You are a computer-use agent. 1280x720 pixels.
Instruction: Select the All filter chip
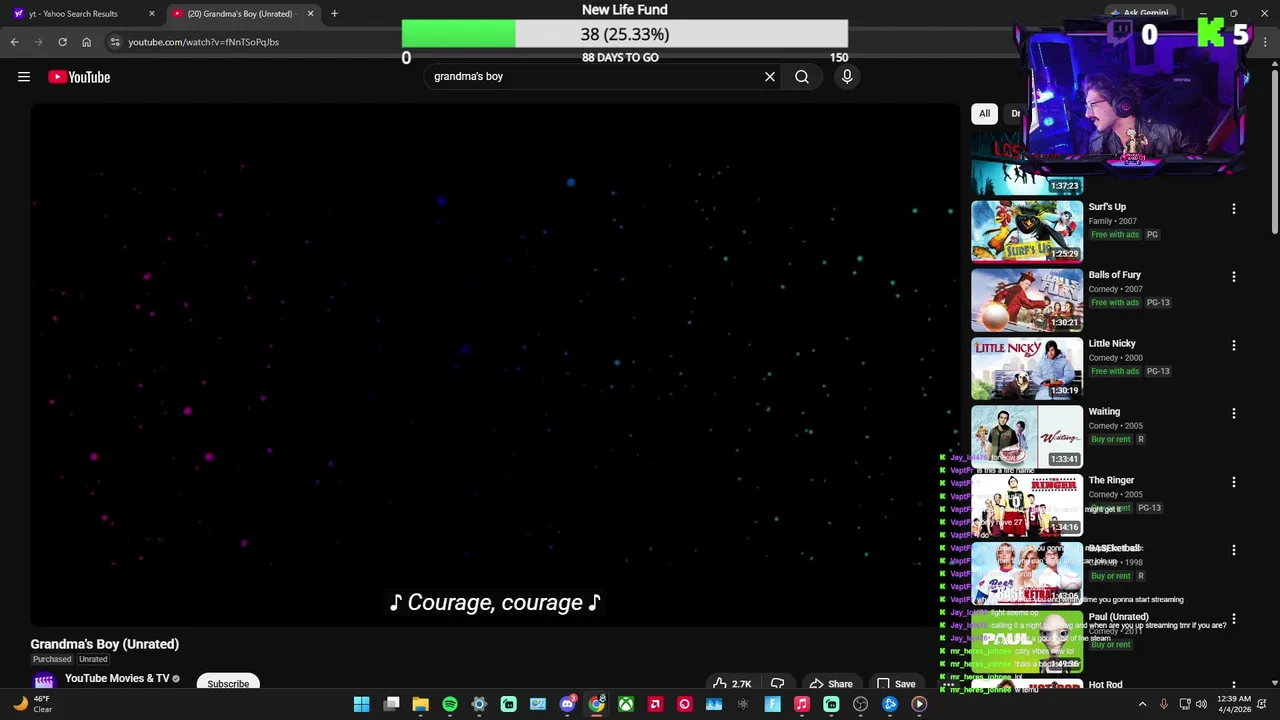coord(985,113)
